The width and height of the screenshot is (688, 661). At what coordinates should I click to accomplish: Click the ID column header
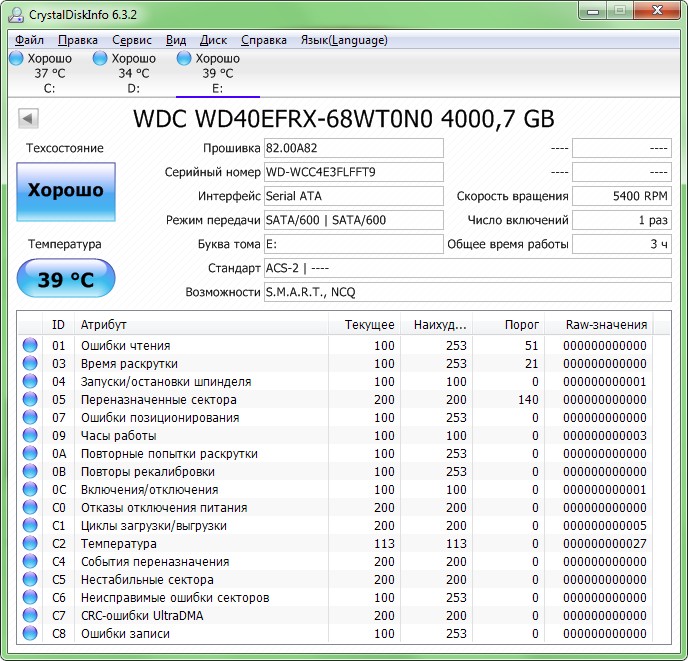[x=58, y=325]
